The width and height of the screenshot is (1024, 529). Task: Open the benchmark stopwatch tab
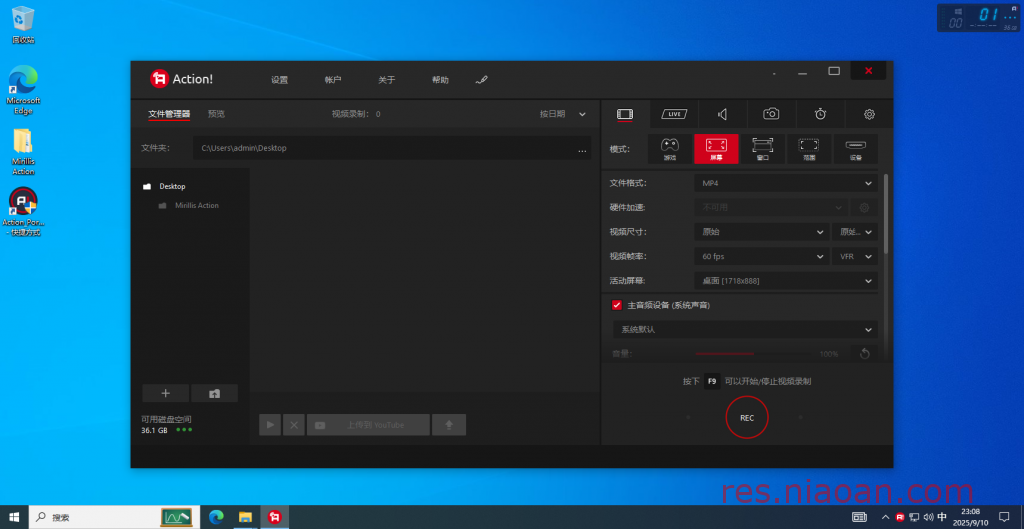(x=820, y=114)
